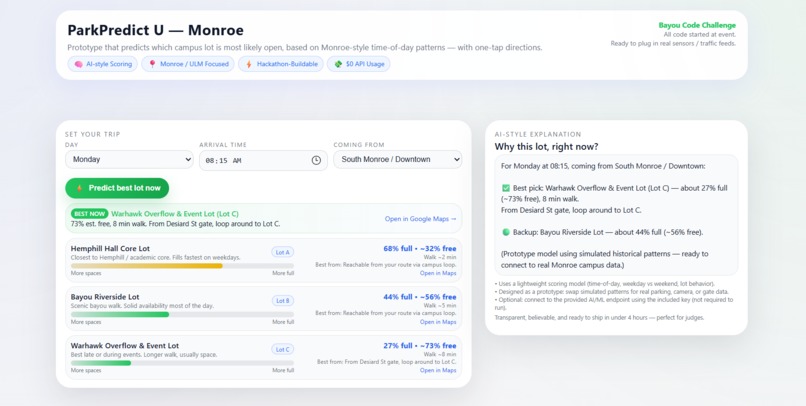Click the Walk ~2 min text
806x406 pixels.
pyautogui.click(x=440, y=257)
